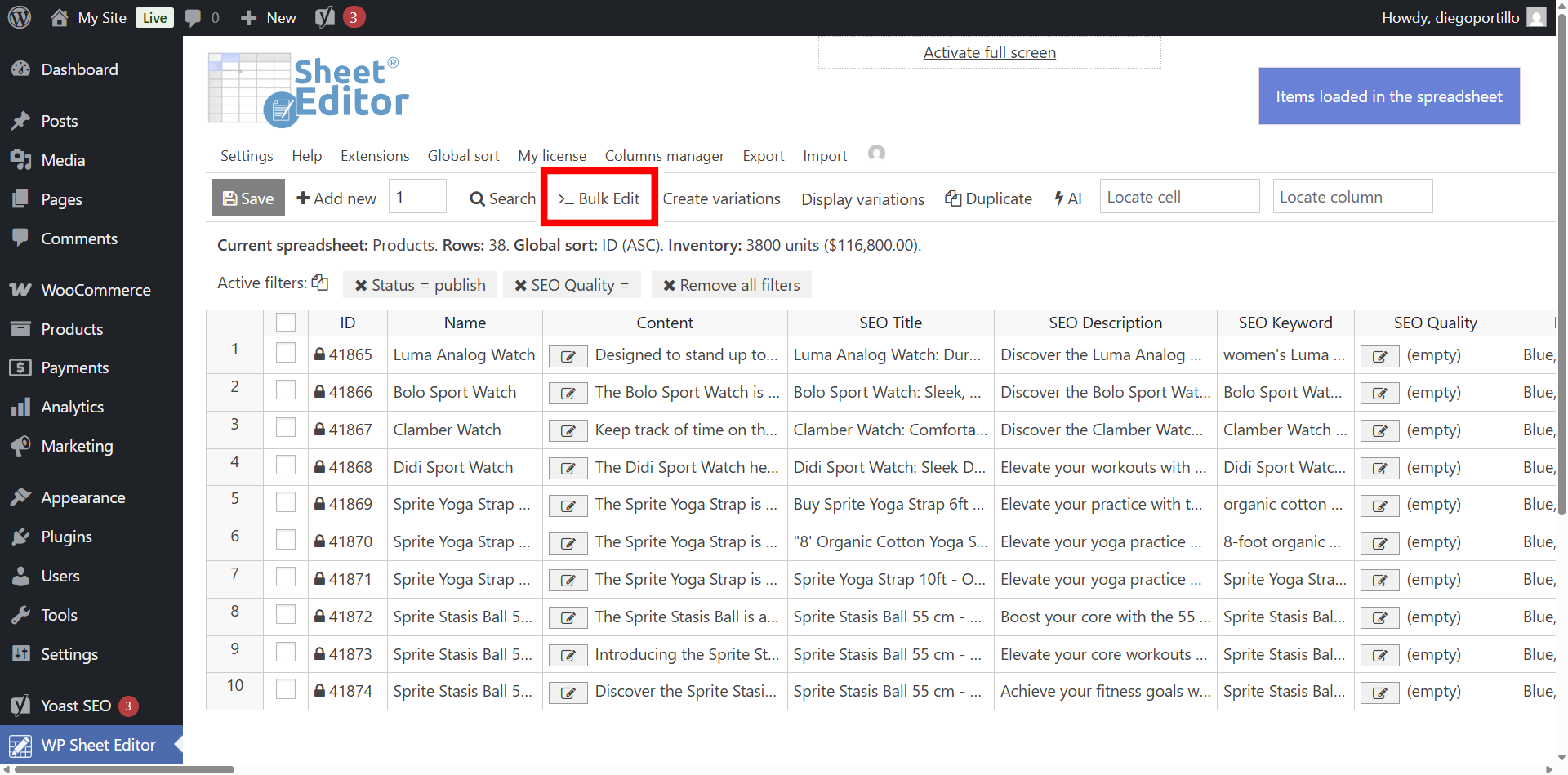Viewport: 1568px width, 775px height.
Task: Check the box for Bolo Sport Watch row
Action: tap(286, 390)
